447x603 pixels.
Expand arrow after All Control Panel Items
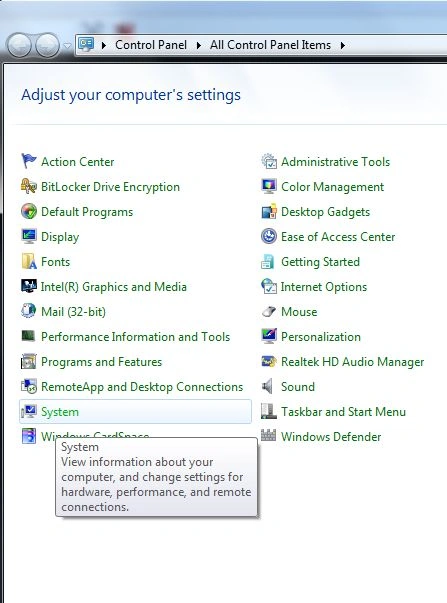tap(342, 45)
